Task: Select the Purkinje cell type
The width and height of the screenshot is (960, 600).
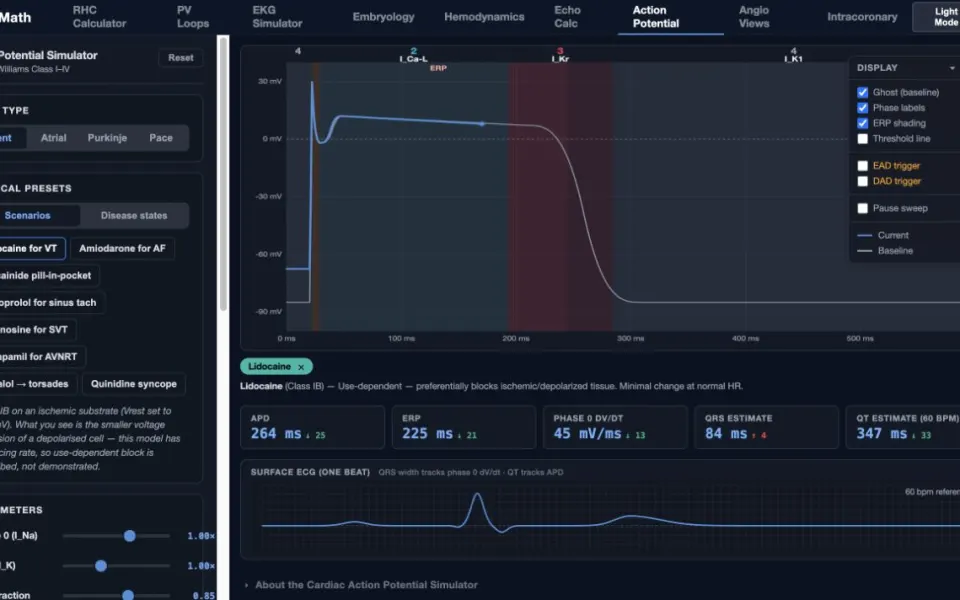Action: click(x=107, y=138)
